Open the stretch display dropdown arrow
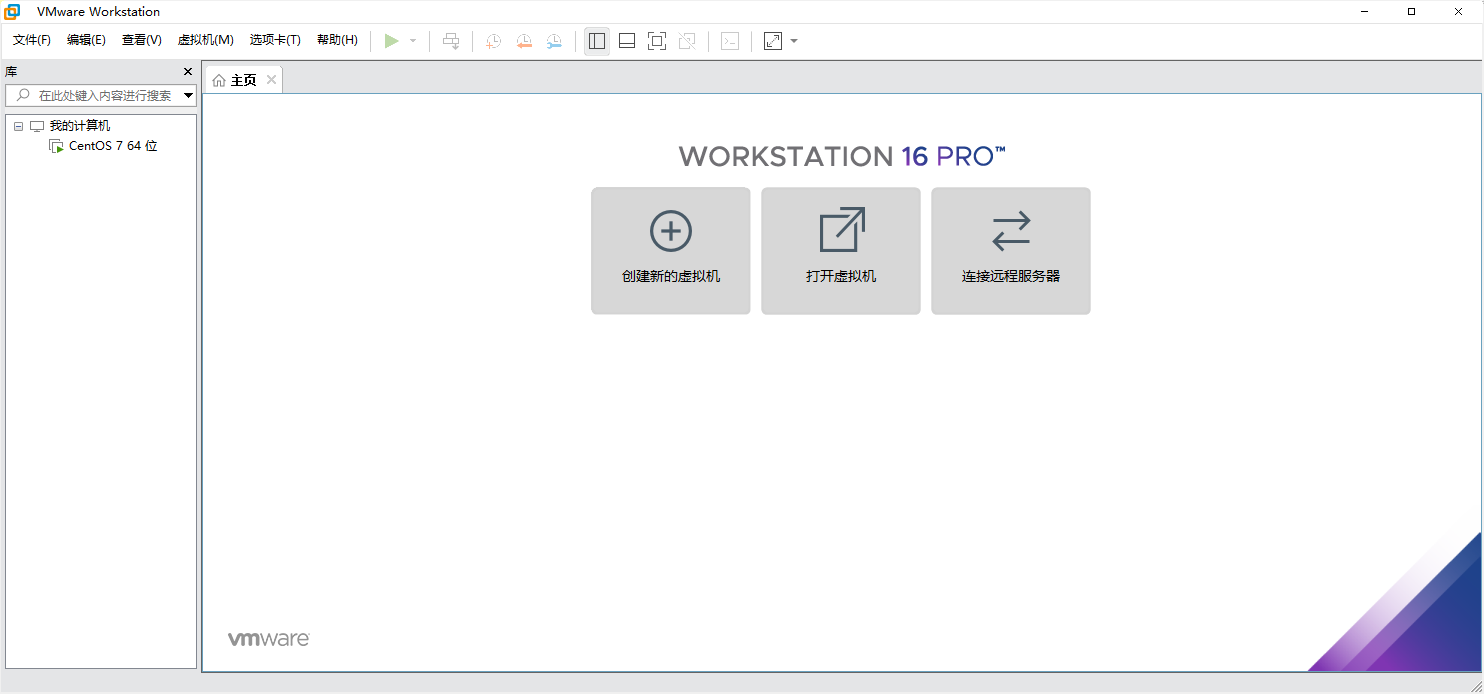 794,41
